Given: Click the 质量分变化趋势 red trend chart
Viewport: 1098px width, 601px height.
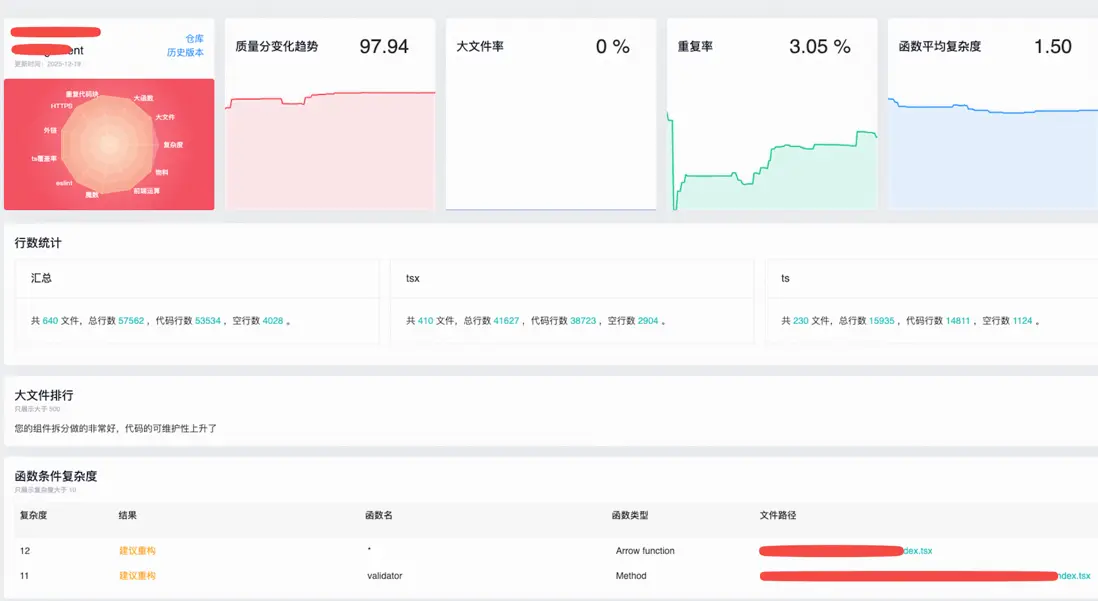Looking at the screenshot, I should pyautogui.click(x=330, y=150).
